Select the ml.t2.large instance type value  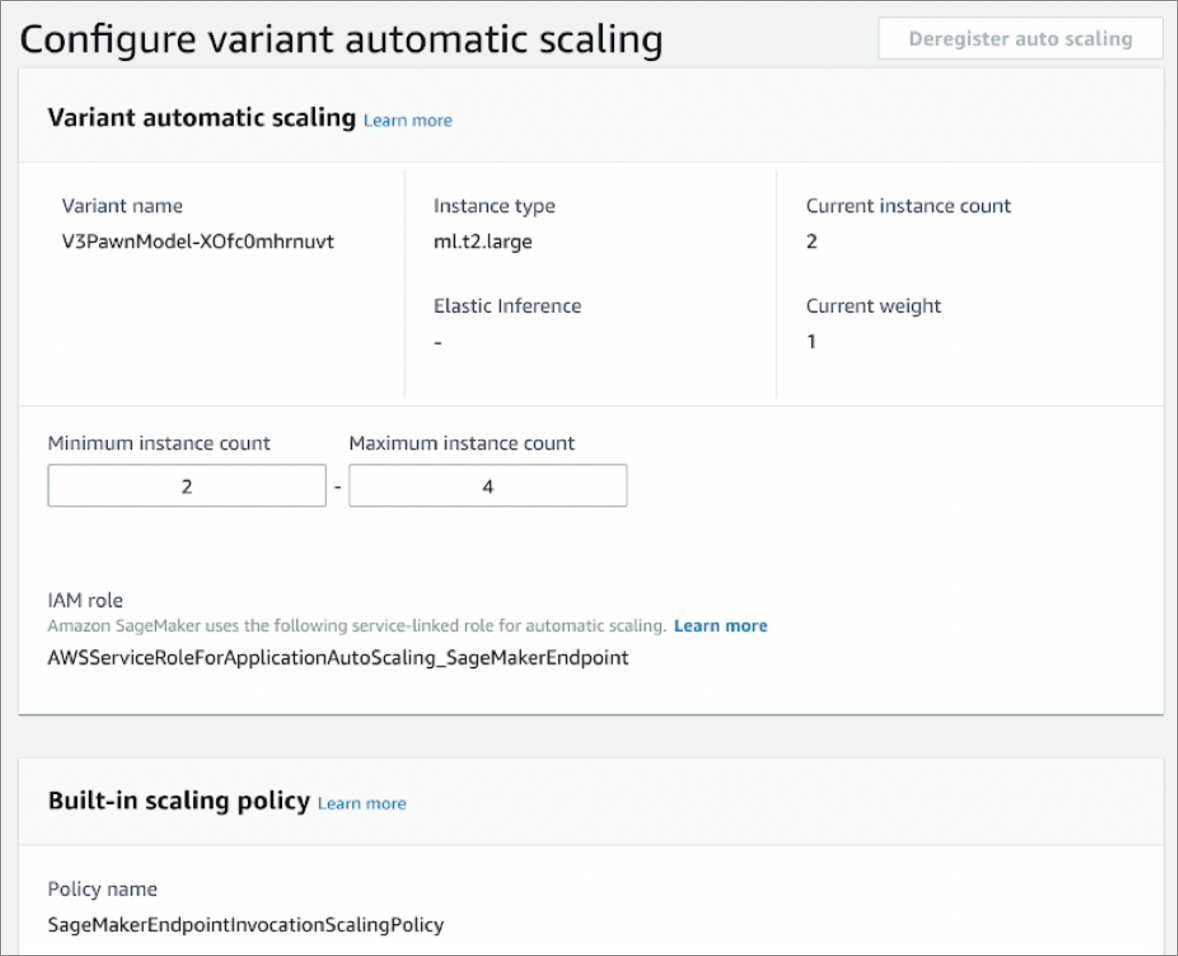(x=482, y=242)
